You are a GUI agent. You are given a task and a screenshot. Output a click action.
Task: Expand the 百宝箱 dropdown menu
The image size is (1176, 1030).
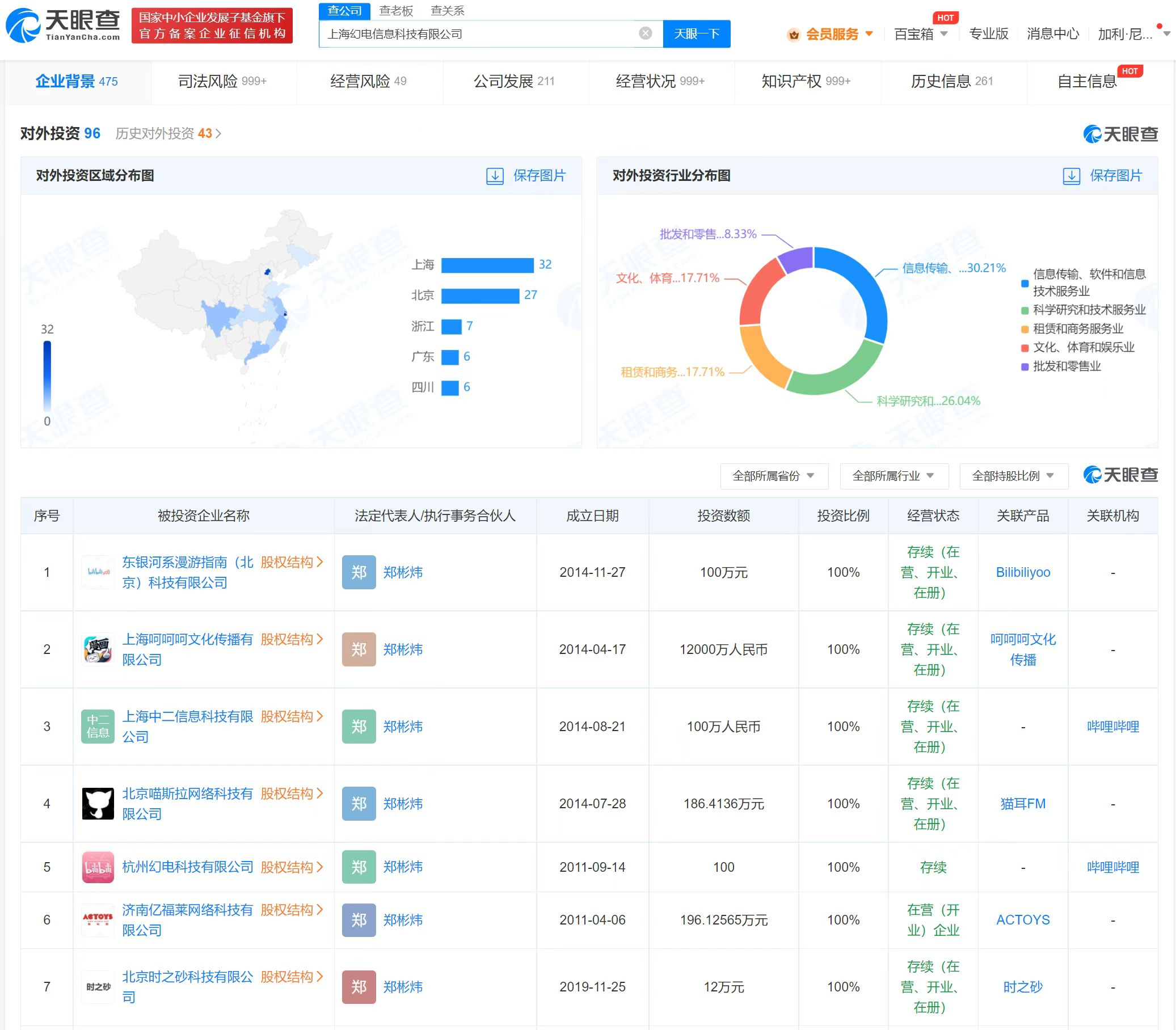click(x=944, y=34)
